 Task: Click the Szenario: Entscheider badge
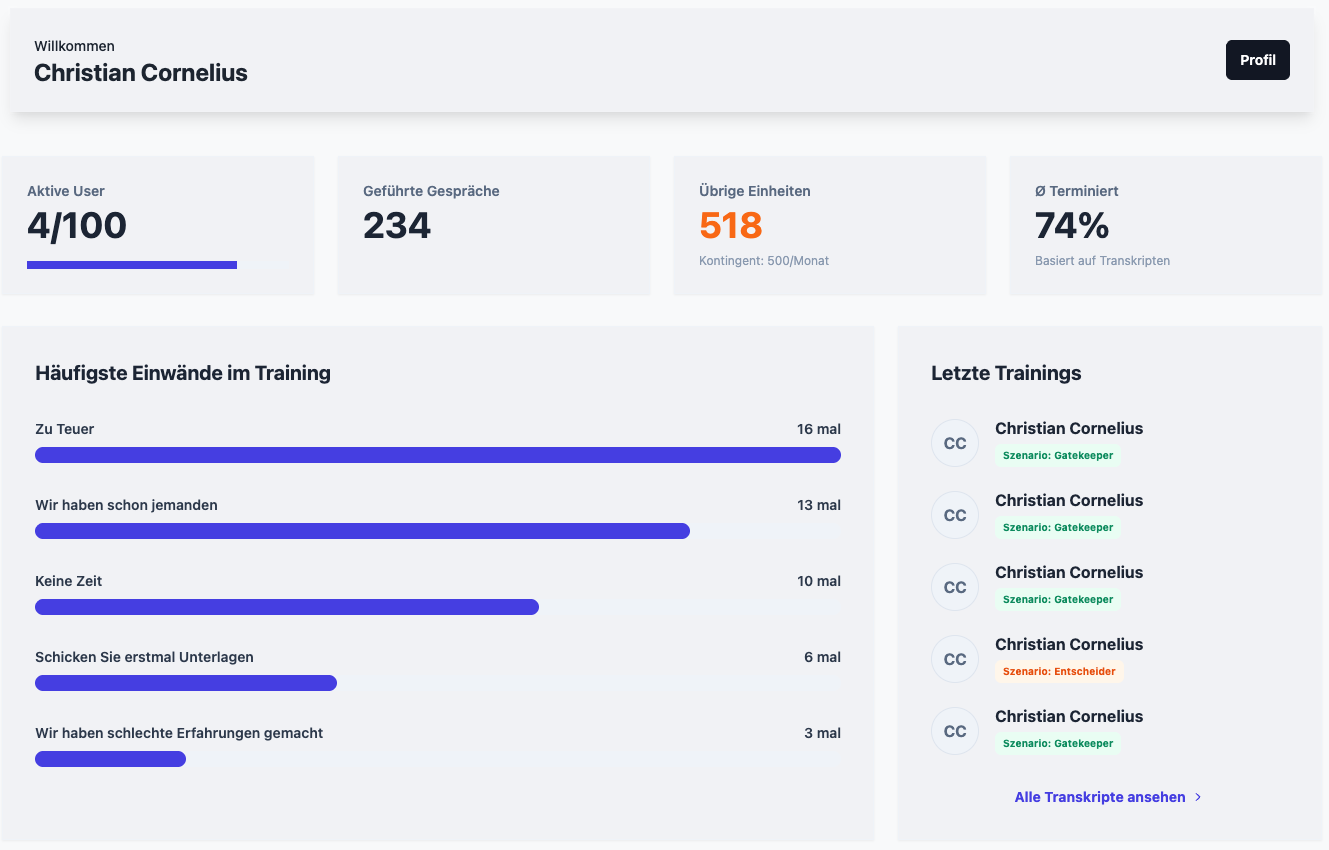pos(1059,671)
